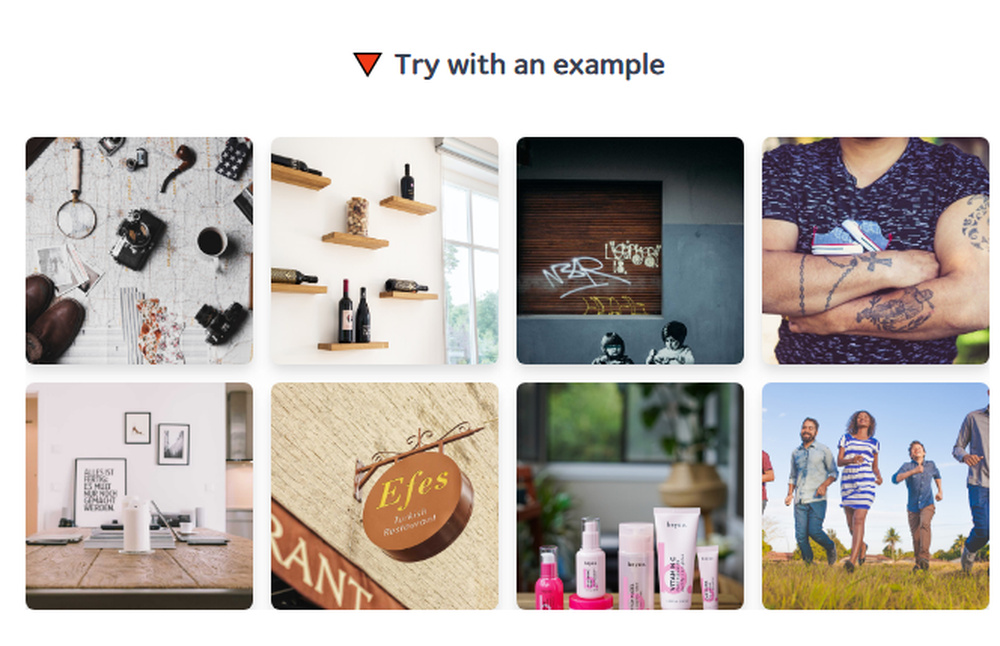Select the vintage cameras flat-lay example image

point(139,251)
